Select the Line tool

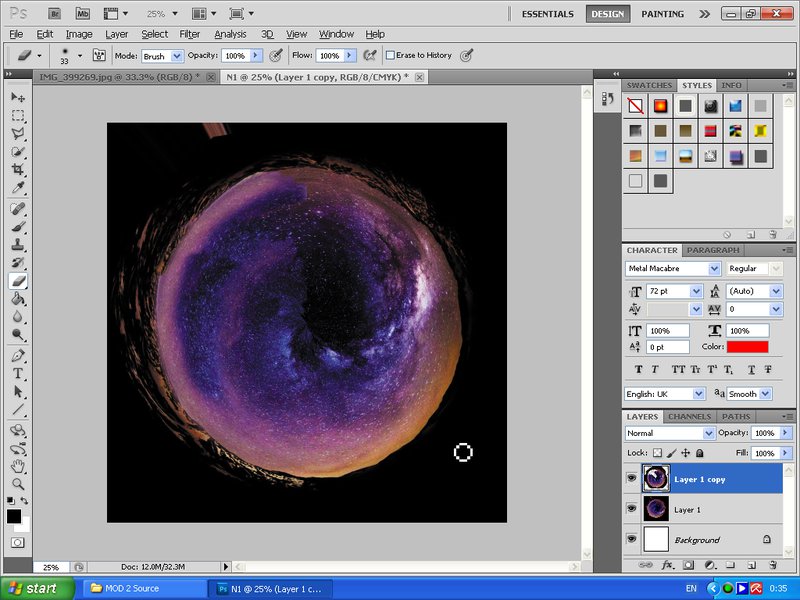click(18, 410)
